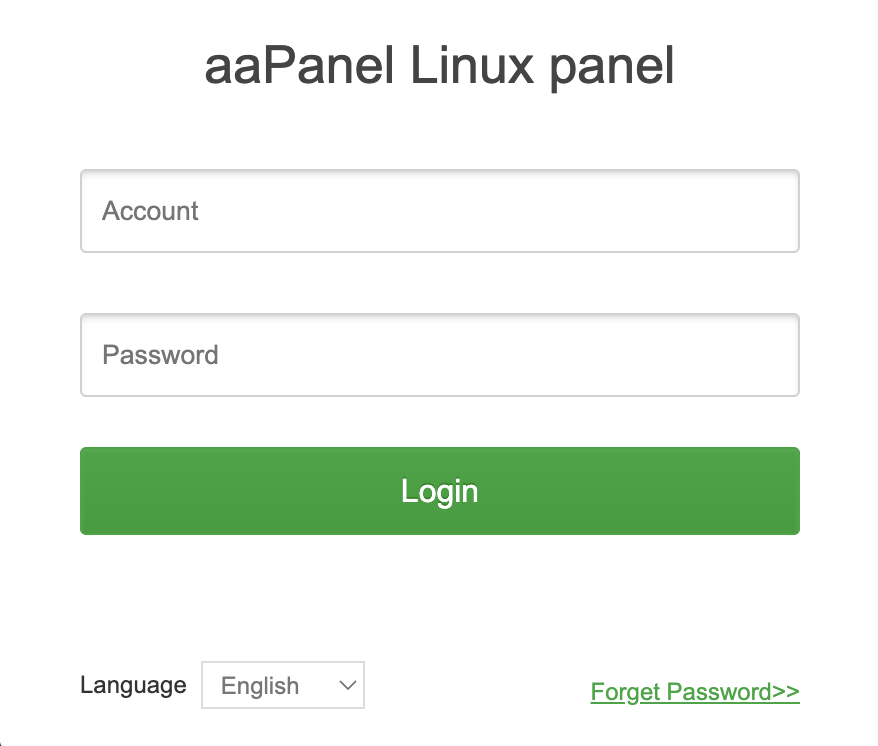Click Forget Password to reset credentials

[x=694, y=691]
